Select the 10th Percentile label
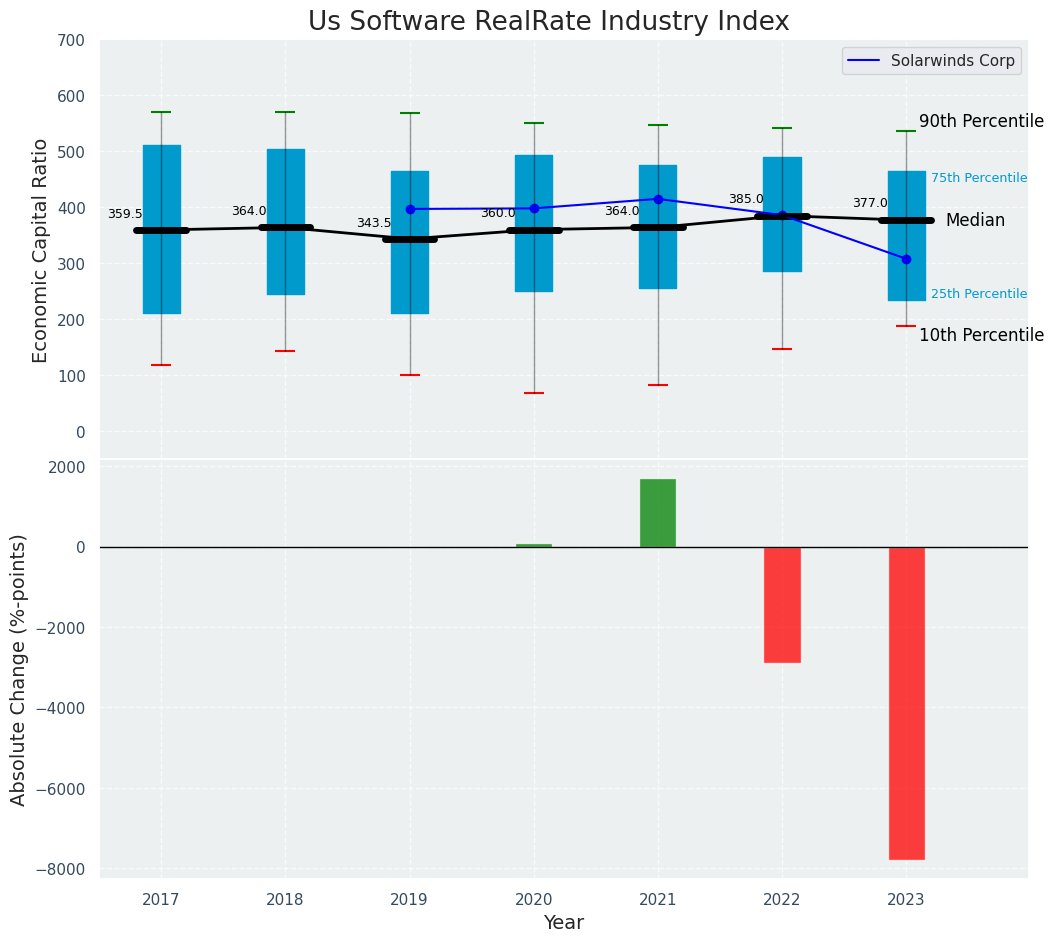Image resolution: width=1054 pixels, height=942 pixels. (980, 335)
